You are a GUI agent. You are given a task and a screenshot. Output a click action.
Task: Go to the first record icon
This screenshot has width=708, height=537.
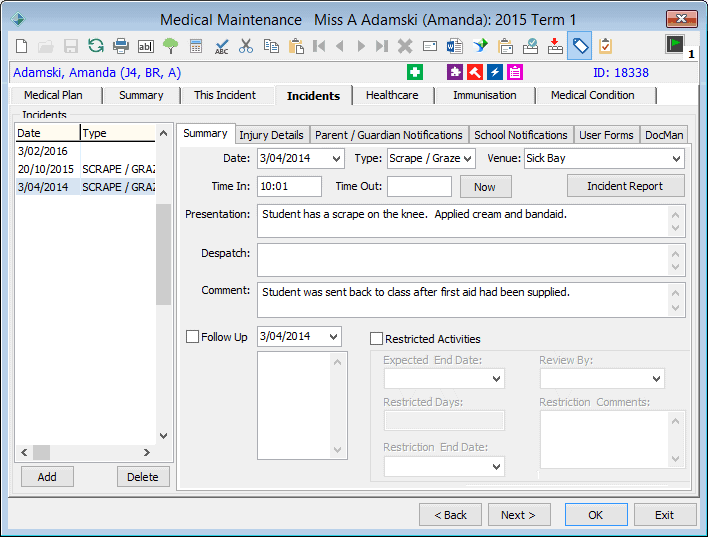tap(319, 46)
